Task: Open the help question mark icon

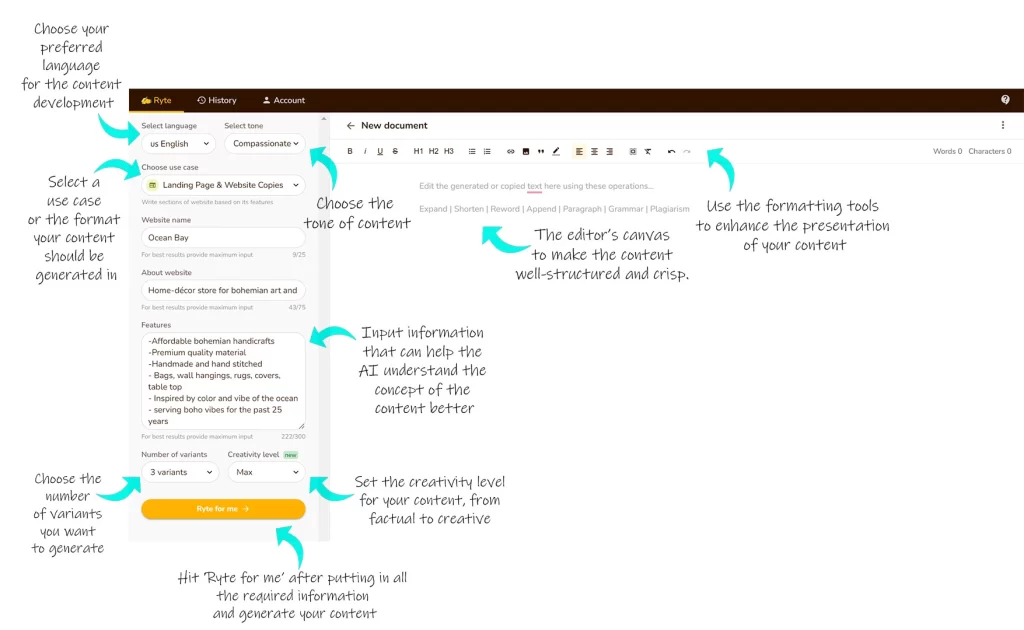Action: click(x=1005, y=100)
